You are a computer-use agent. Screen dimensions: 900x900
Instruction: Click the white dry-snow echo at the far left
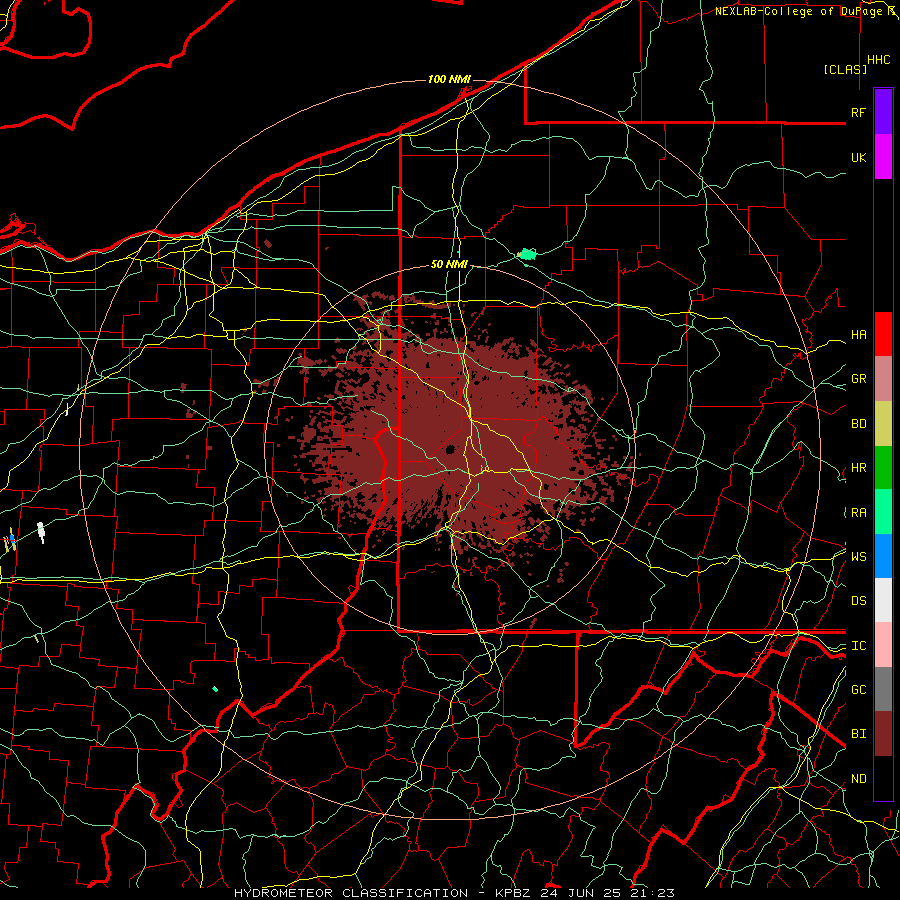(41, 532)
